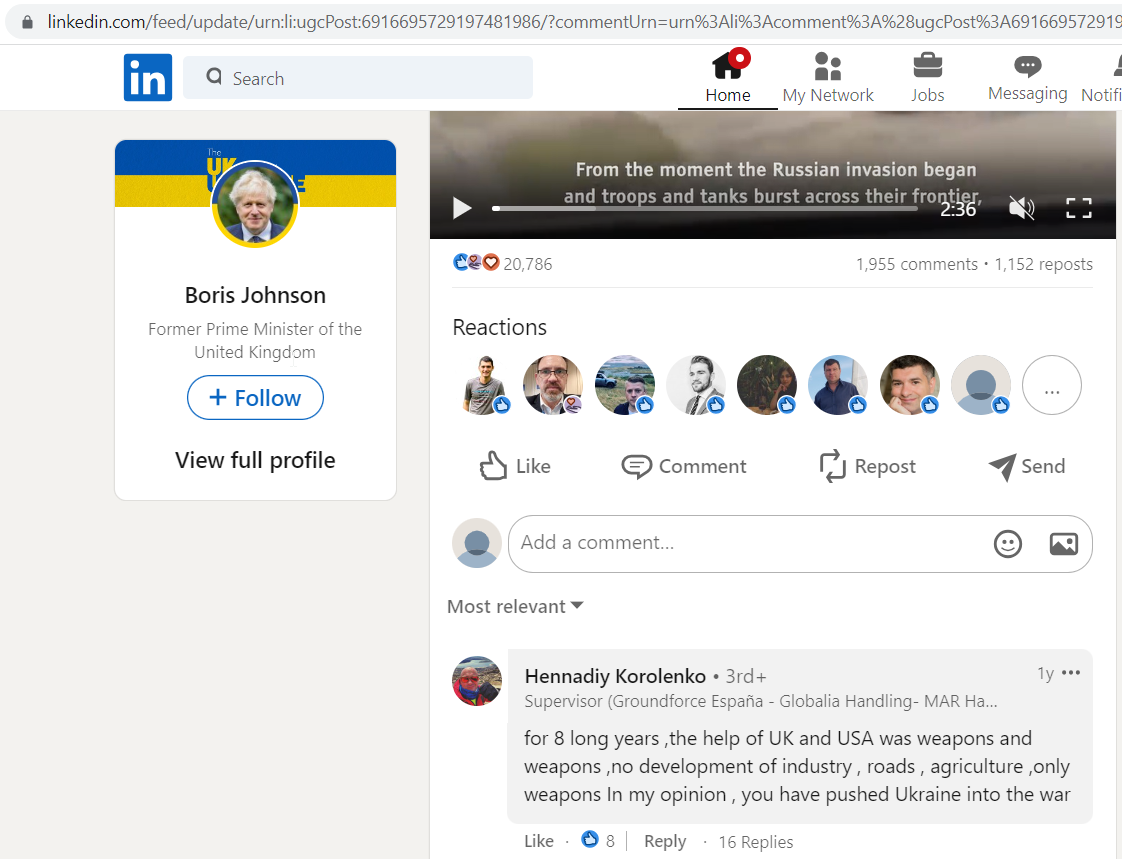
Task: Open the Boris Johnson name link
Action: 255,295
